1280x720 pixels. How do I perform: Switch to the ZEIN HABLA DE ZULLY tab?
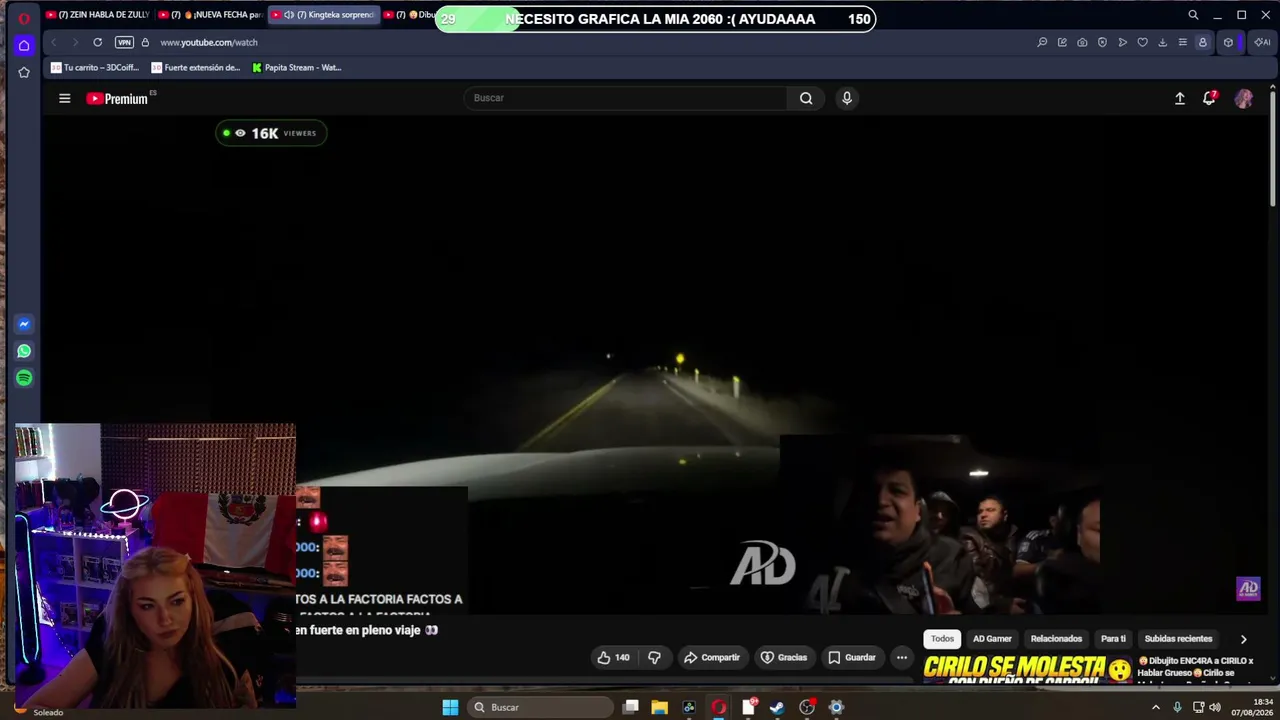(98, 15)
